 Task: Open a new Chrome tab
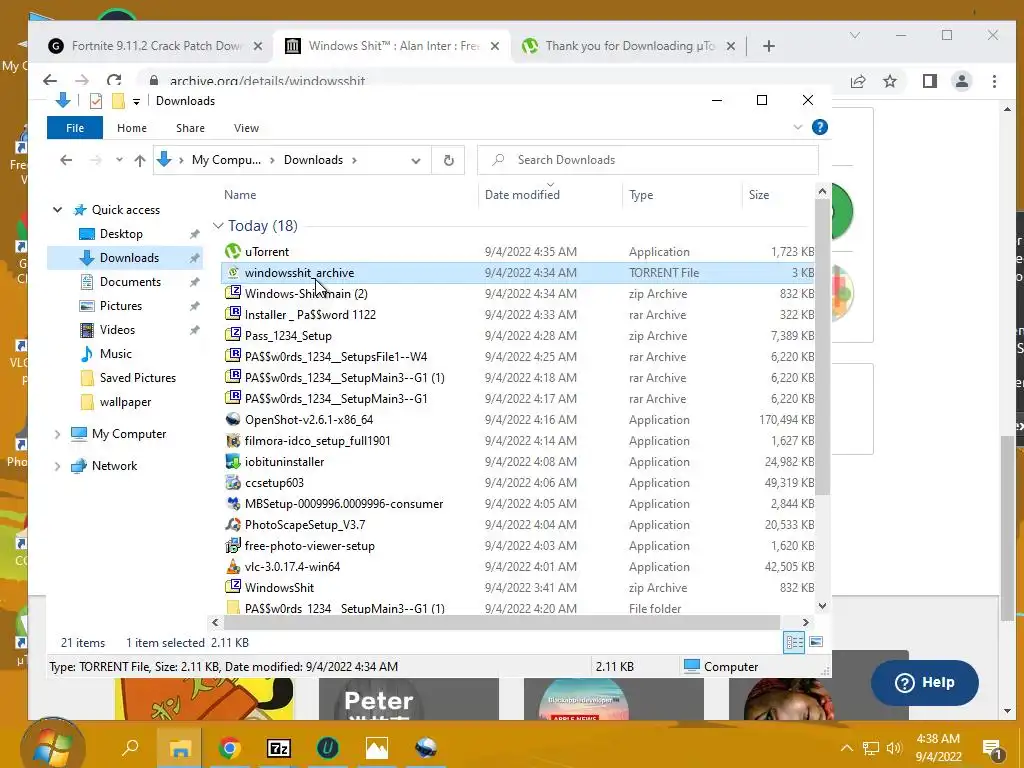coord(769,46)
